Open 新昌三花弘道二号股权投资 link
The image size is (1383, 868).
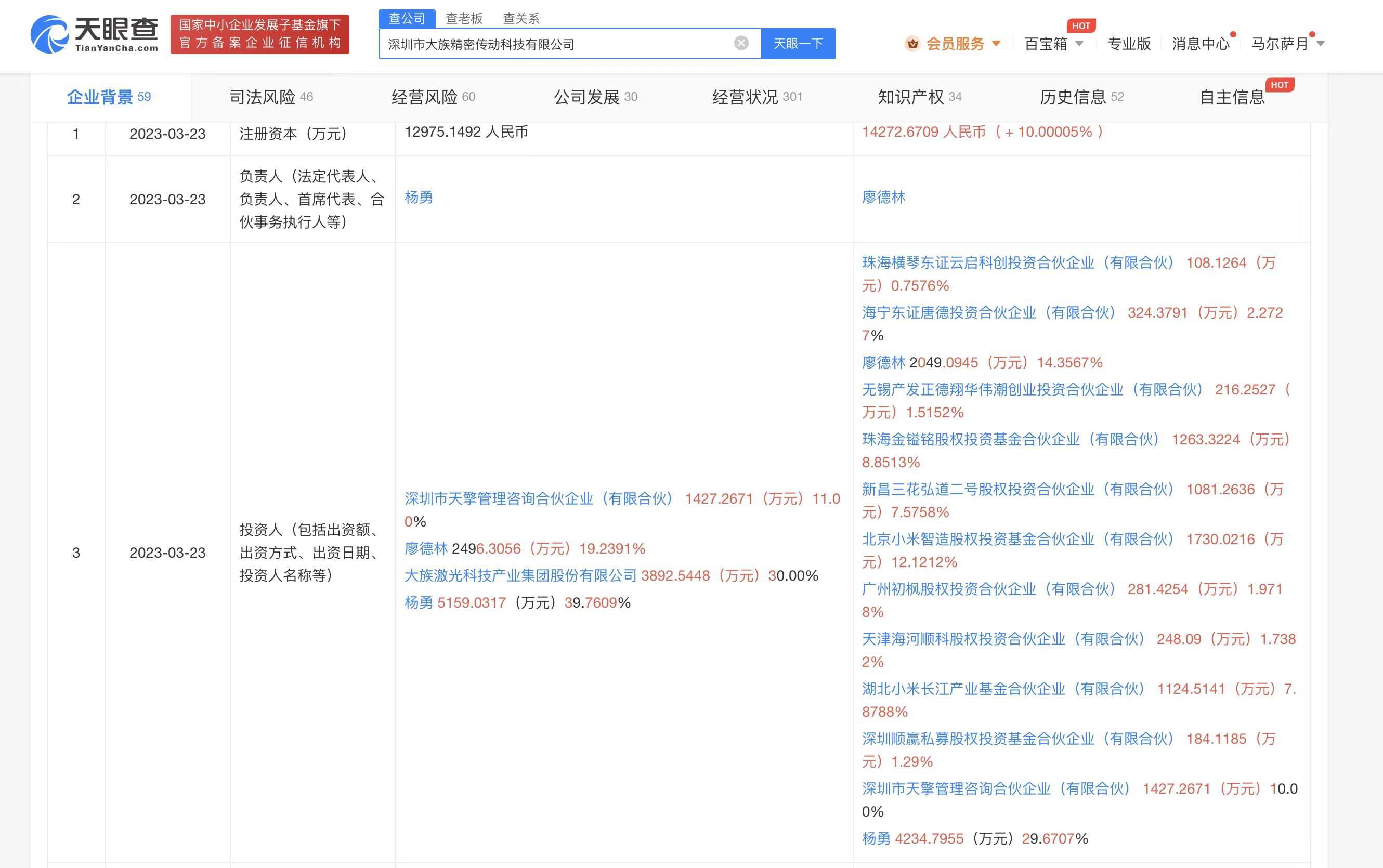click(x=1018, y=490)
